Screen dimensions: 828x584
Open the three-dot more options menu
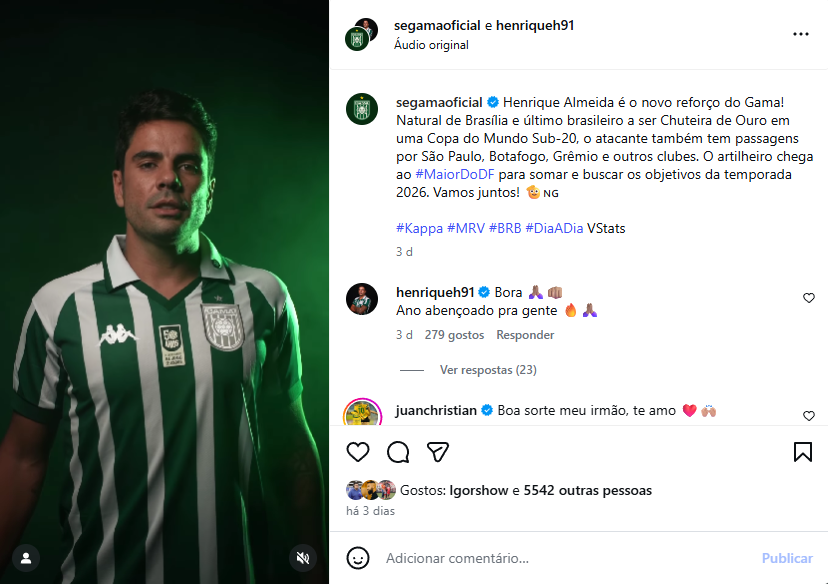pos(800,34)
